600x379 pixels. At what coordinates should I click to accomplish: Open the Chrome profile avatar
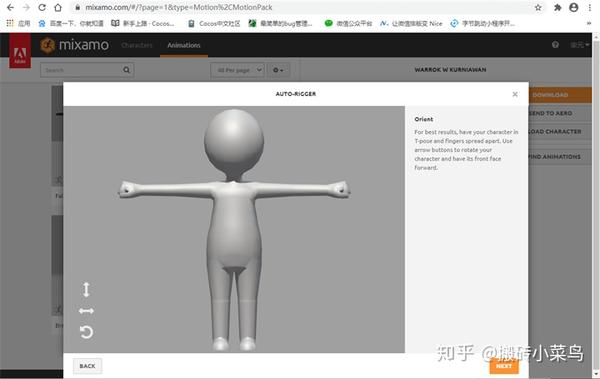pos(574,7)
